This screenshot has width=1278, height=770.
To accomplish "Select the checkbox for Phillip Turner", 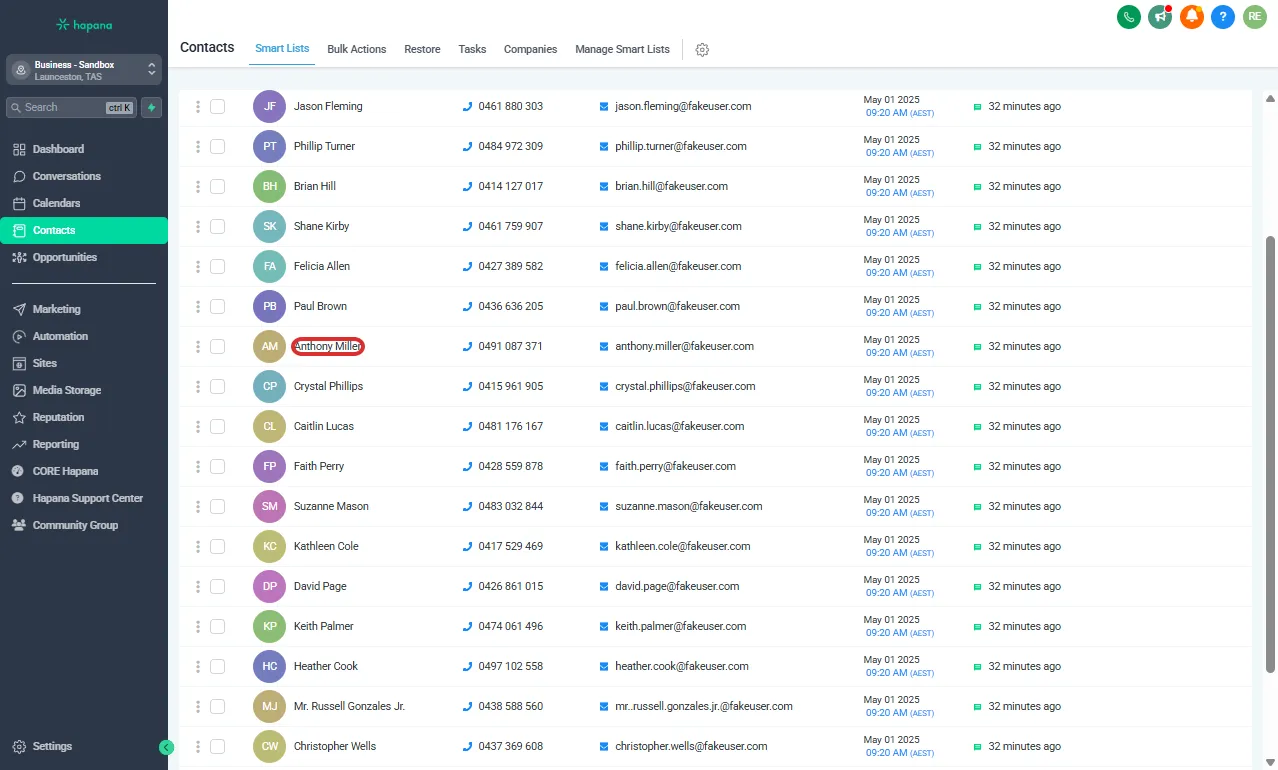I will coord(217,146).
